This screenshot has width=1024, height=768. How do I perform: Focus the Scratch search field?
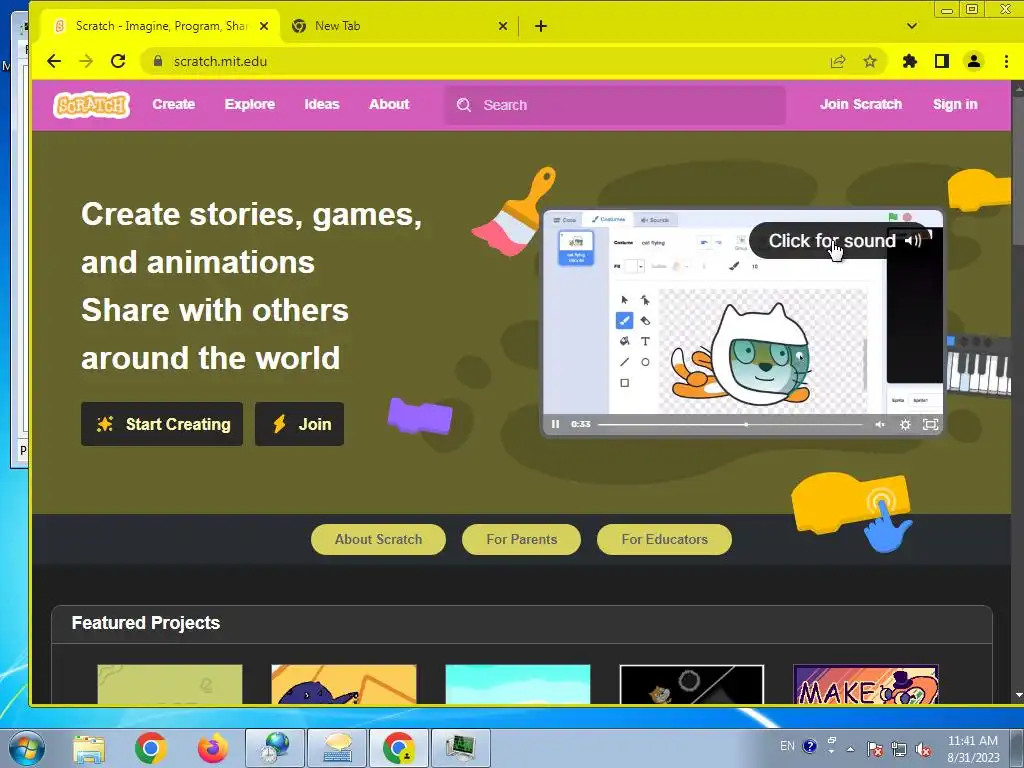click(x=615, y=105)
